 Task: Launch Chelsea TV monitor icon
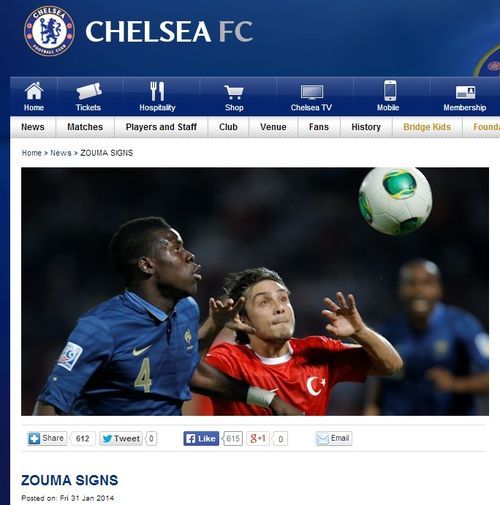[x=312, y=92]
